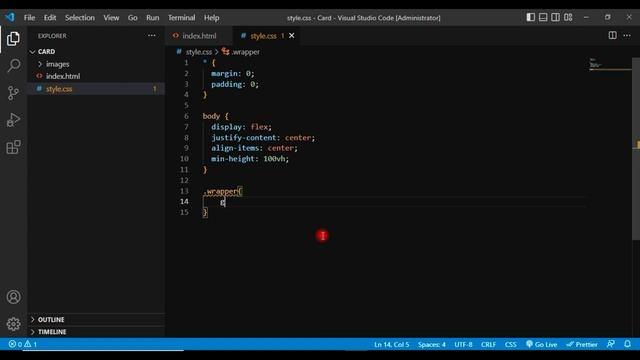Open the Manage gear icon
This screenshot has width=640, height=360.
(13, 324)
